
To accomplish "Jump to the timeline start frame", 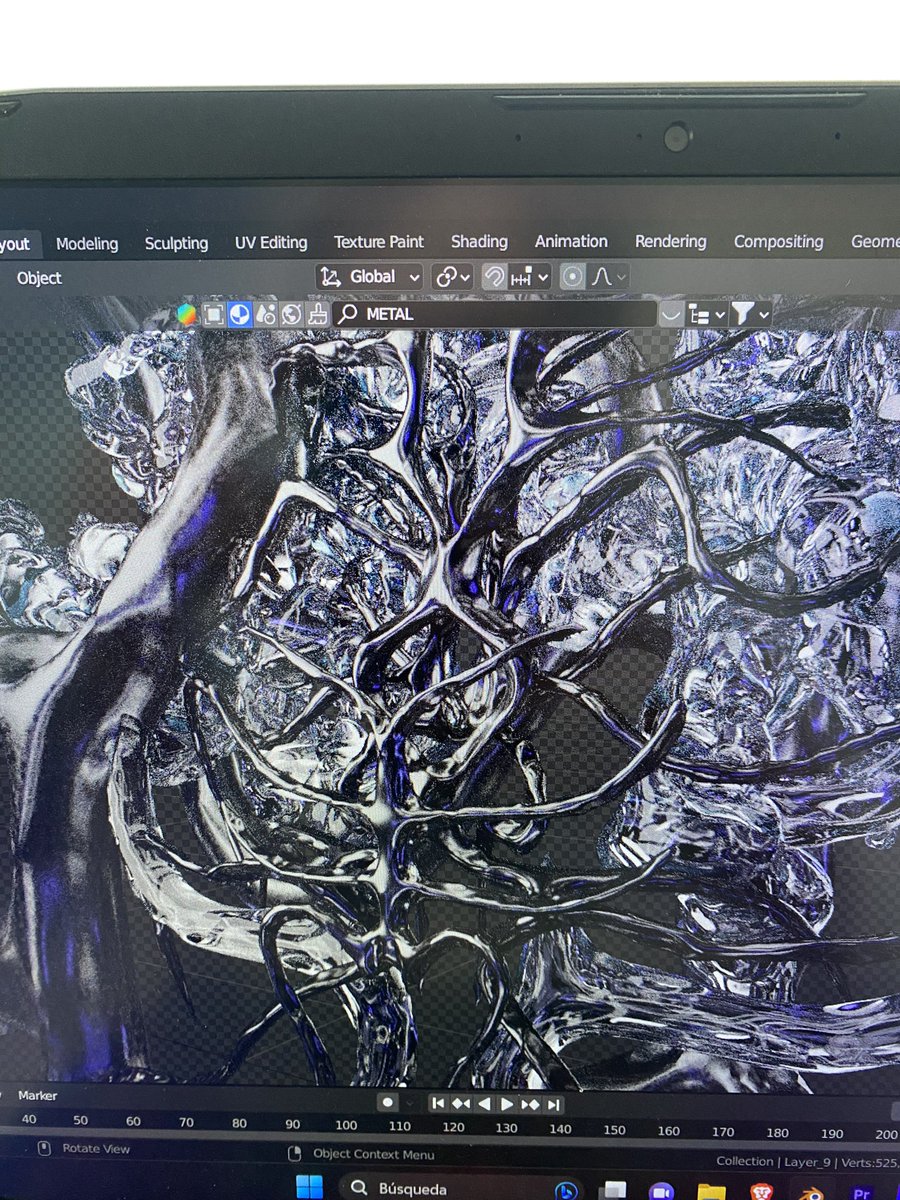I will tap(438, 1103).
